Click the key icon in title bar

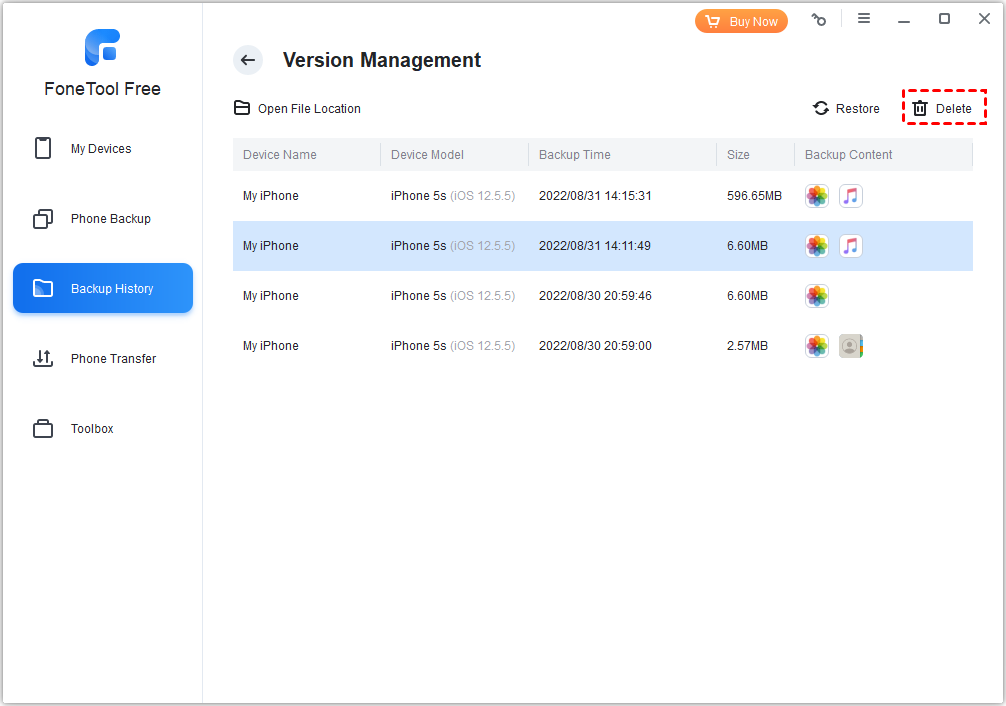point(819,19)
